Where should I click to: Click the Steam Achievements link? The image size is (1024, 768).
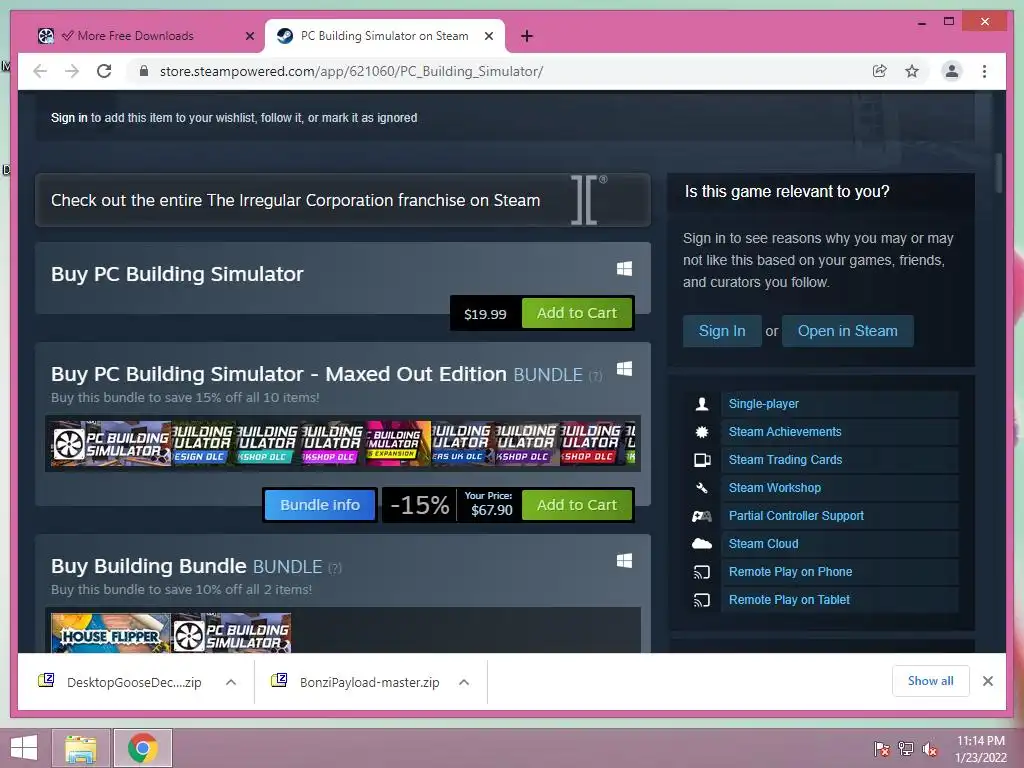click(785, 432)
